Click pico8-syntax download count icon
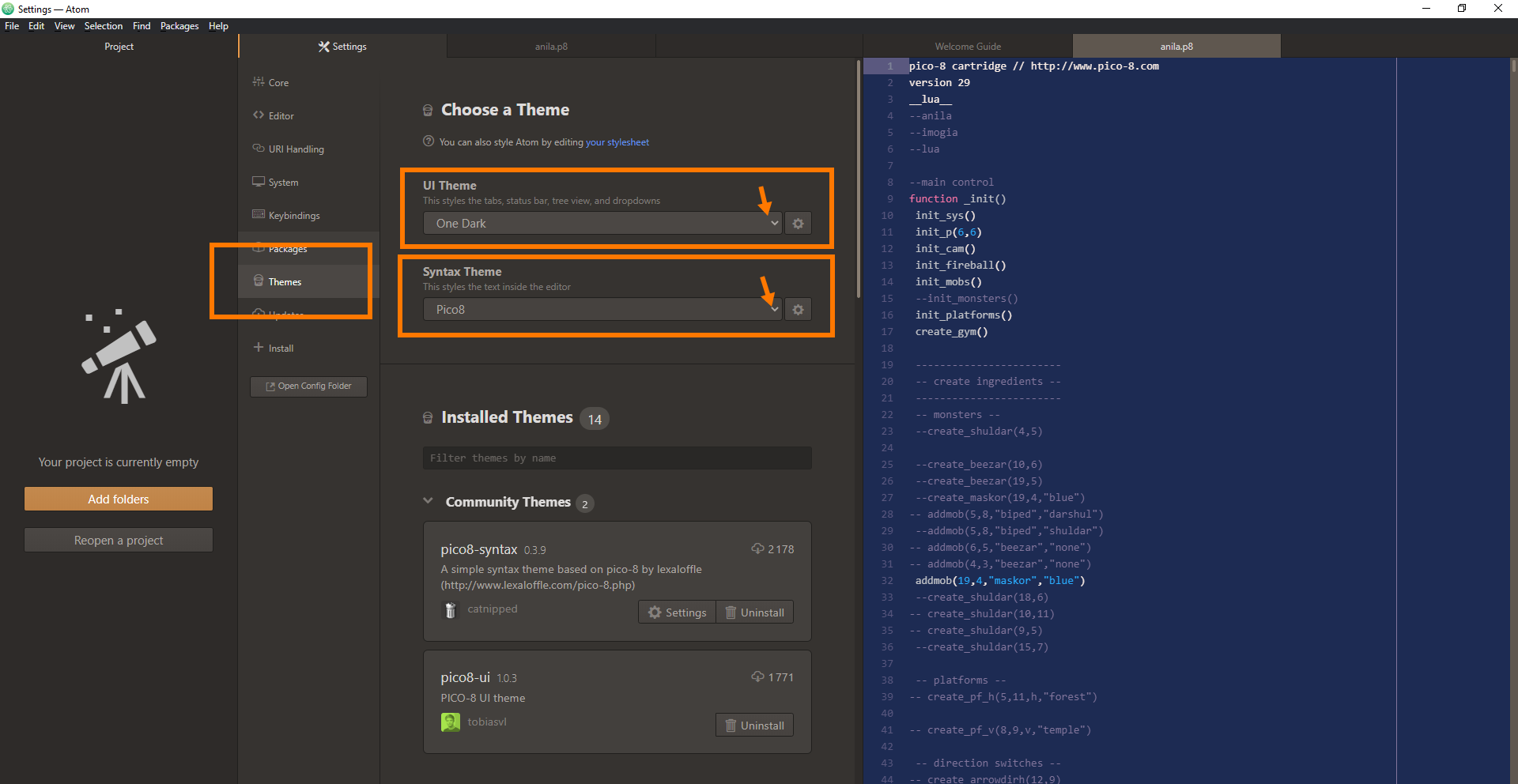 [x=757, y=548]
